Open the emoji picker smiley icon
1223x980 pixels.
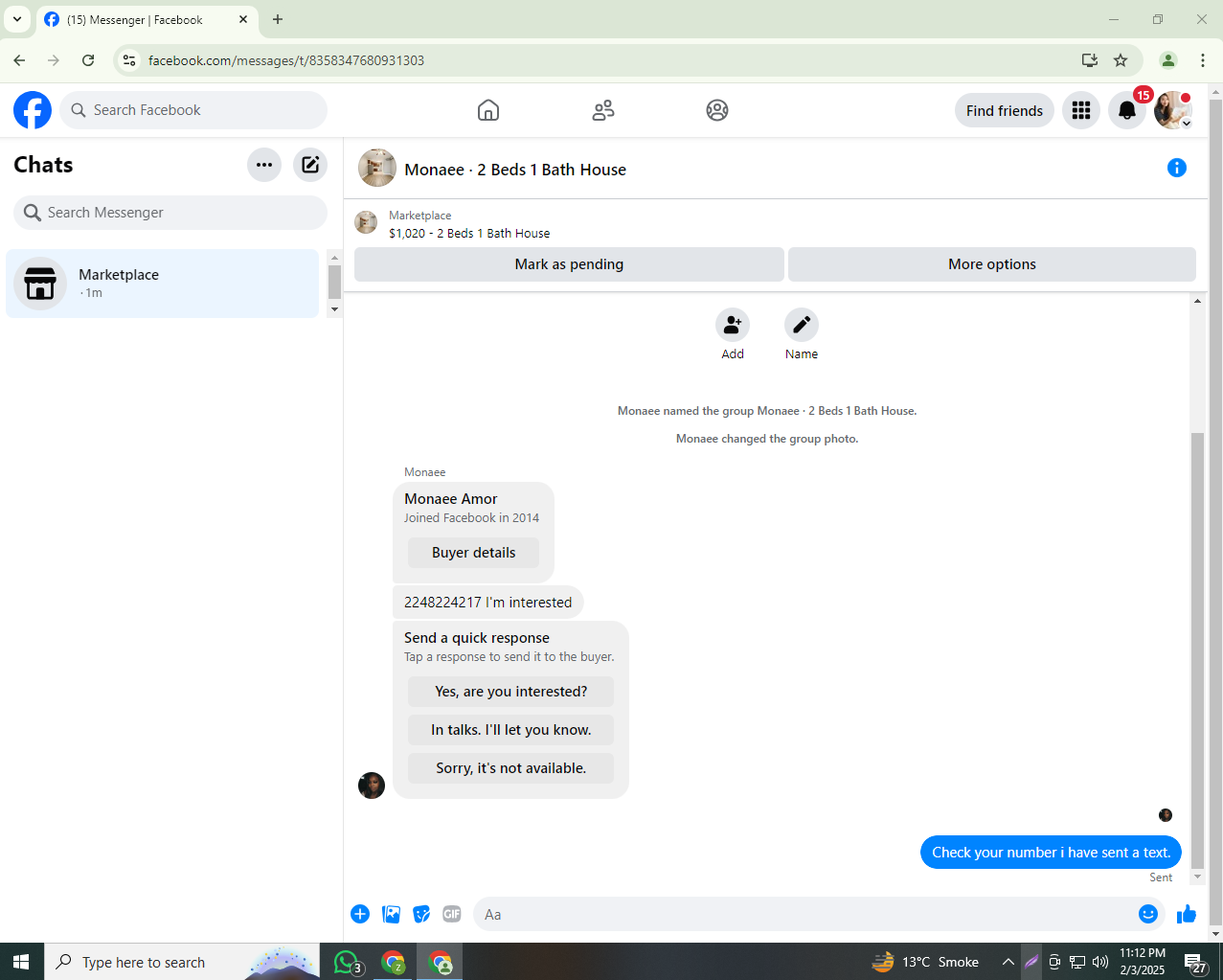[1148, 914]
